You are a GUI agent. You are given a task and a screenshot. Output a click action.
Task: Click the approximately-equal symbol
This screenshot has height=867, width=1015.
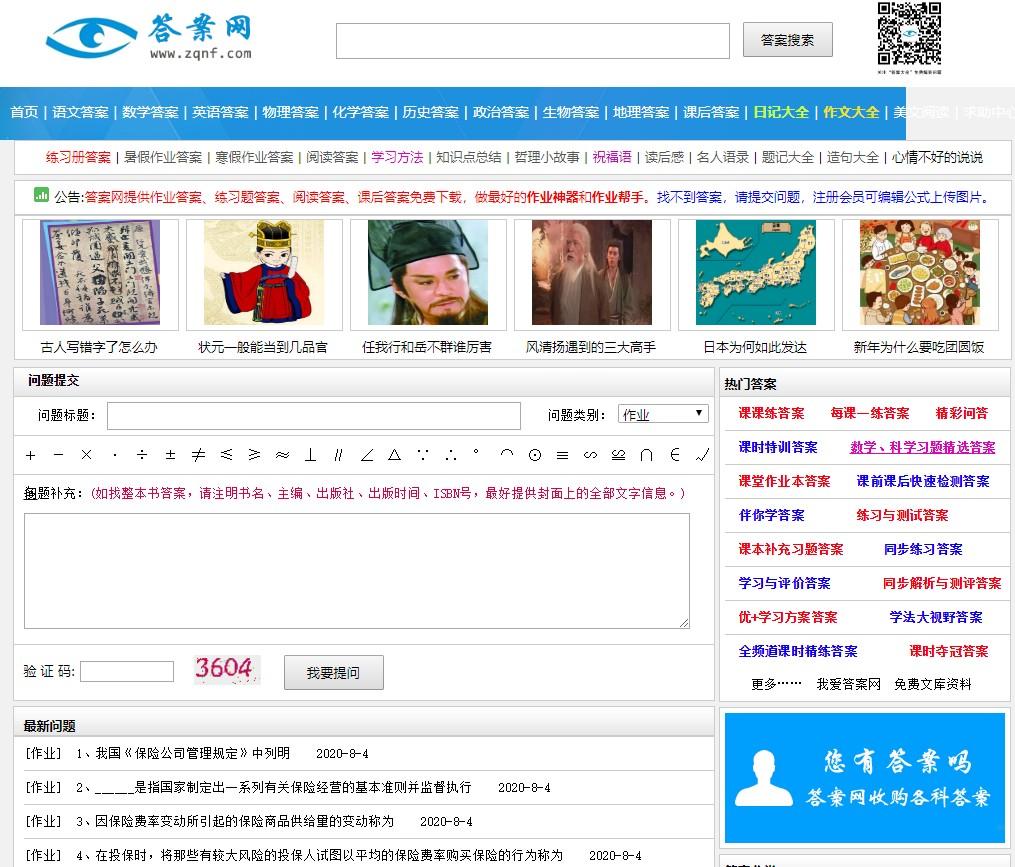pos(282,455)
